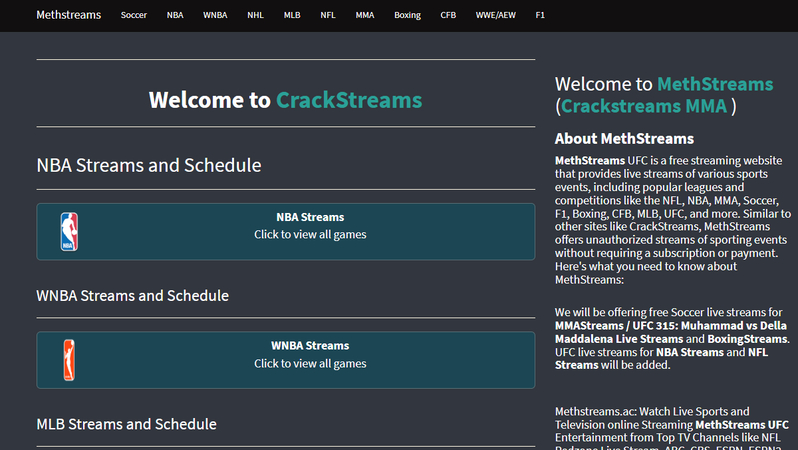Click the Crackstreams MMA sidebar link
The image size is (798, 450).
click(644, 106)
